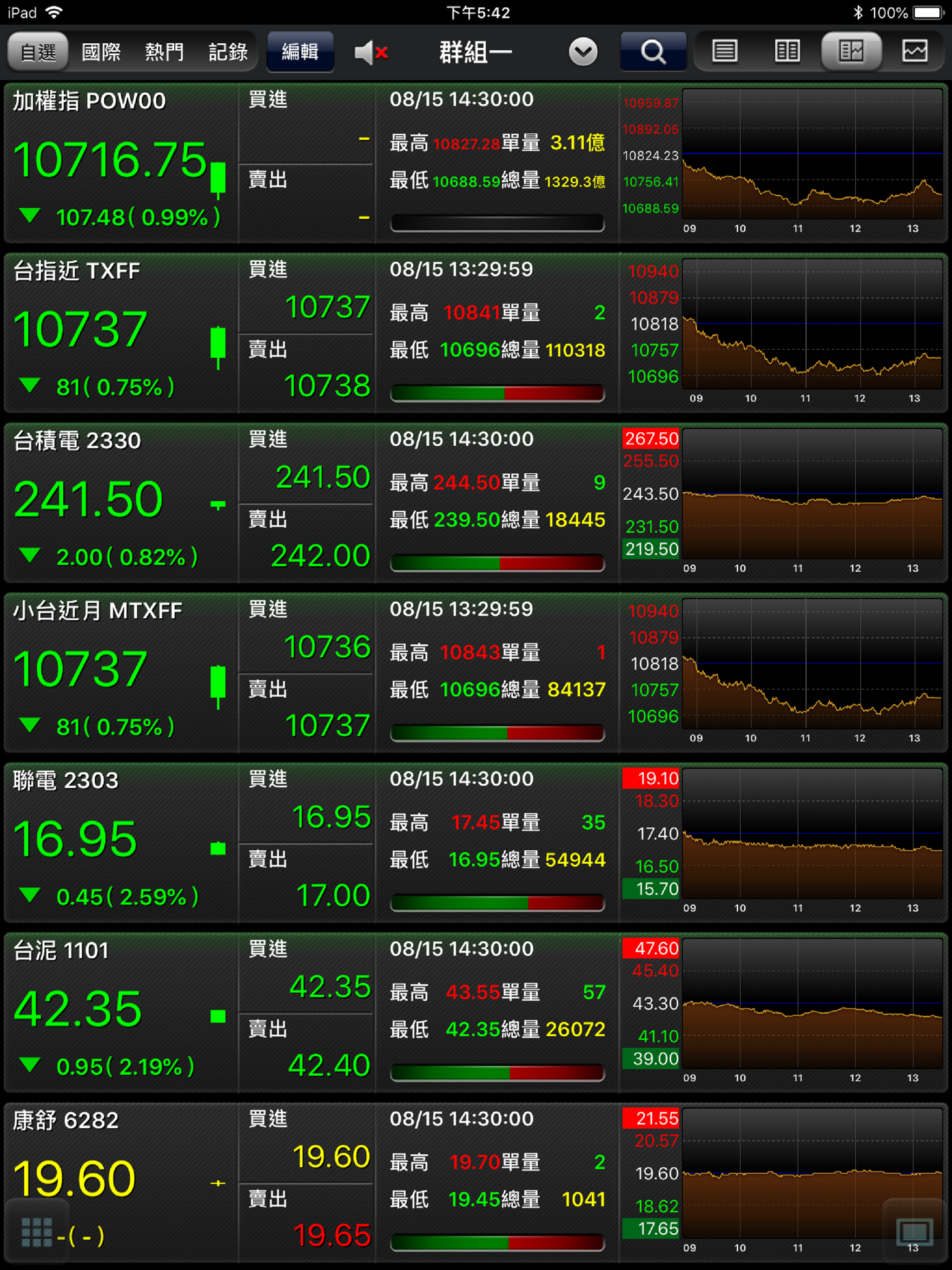Viewport: 952px width, 1270px height.
Task: Select the 台指近 TXFF name
Action: click(77, 271)
